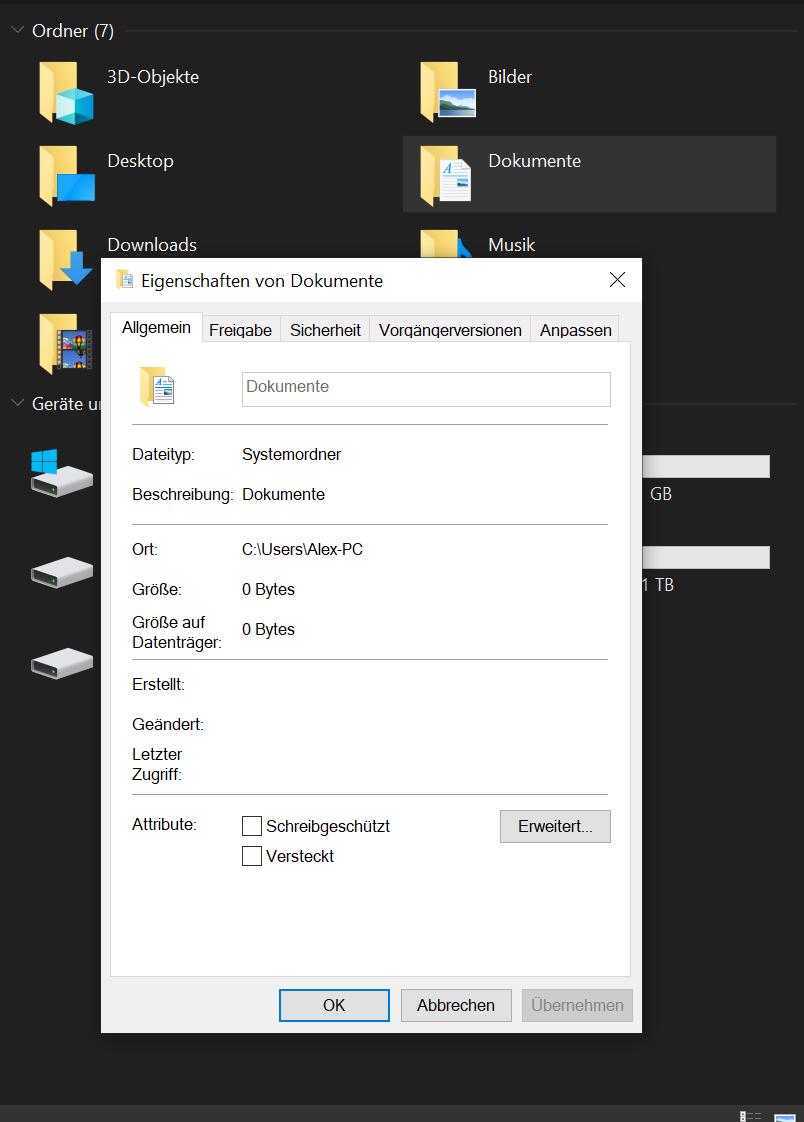Select the Musik folder icon

click(447, 245)
